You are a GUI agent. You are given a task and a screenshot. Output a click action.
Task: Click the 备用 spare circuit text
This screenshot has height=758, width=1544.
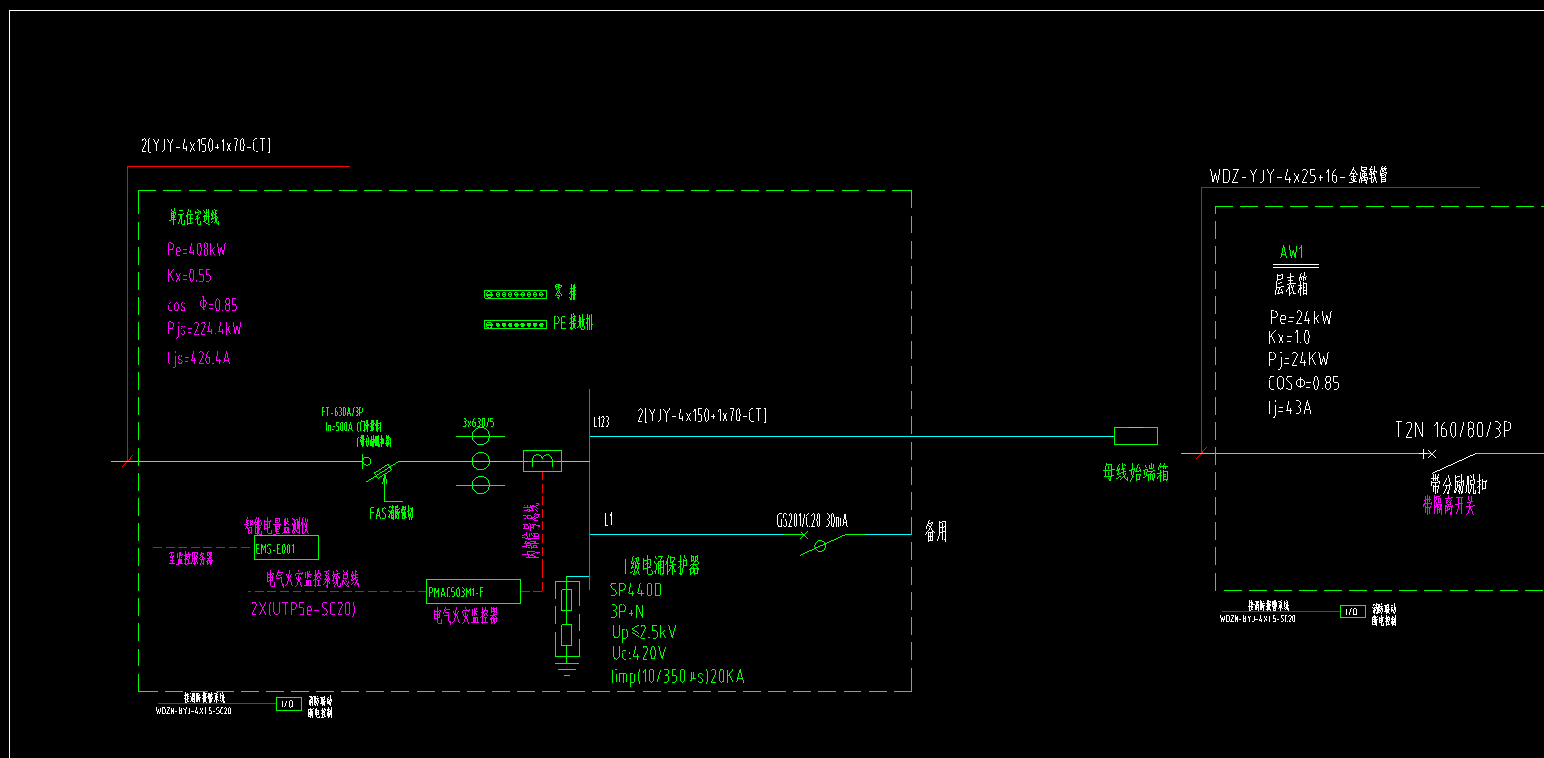pos(935,533)
